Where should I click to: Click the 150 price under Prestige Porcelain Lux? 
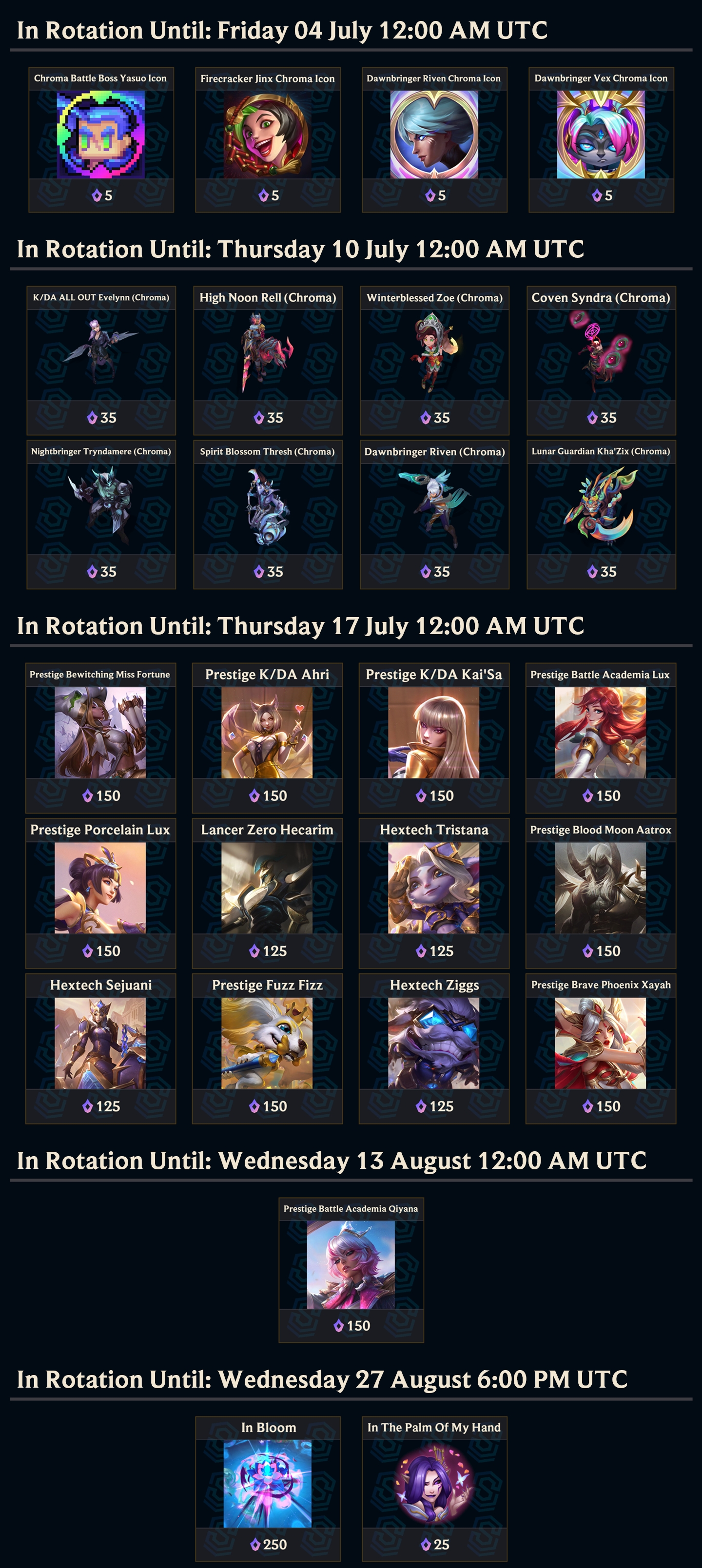point(102,951)
